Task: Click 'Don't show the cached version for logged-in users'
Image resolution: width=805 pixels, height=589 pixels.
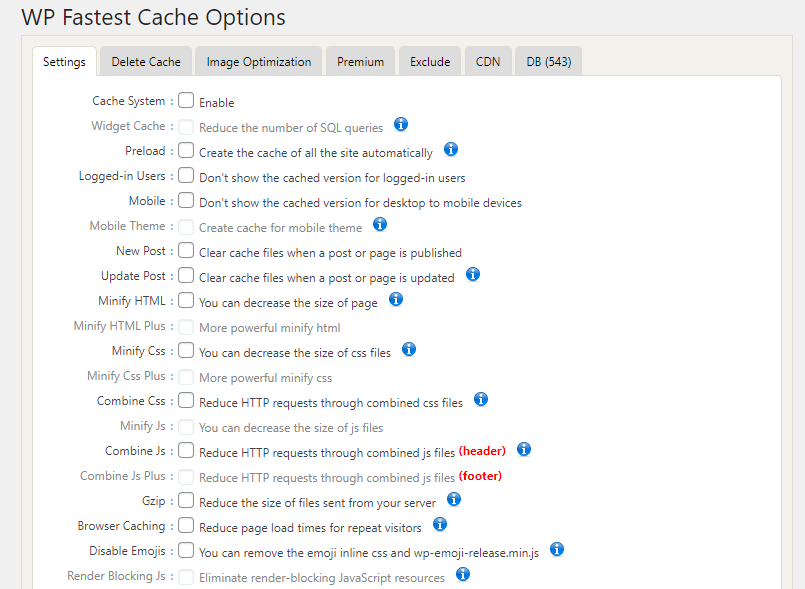Action: pyautogui.click(x=332, y=178)
